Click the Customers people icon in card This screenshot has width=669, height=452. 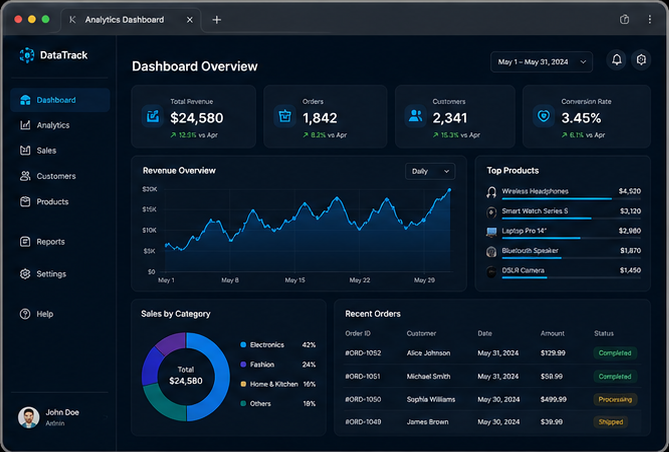point(415,116)
